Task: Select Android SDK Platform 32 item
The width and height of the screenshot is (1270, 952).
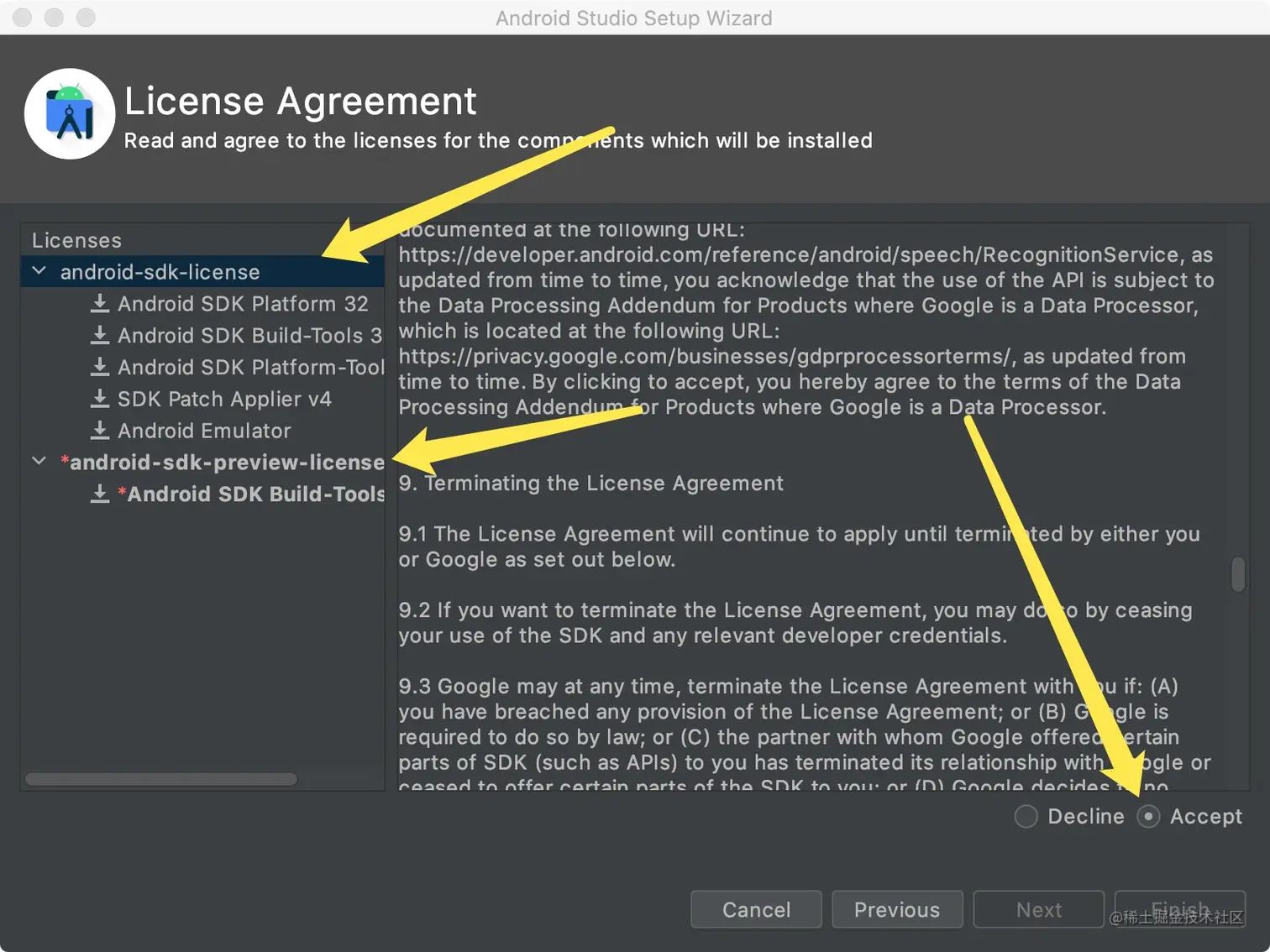Action: coord(243,304)
